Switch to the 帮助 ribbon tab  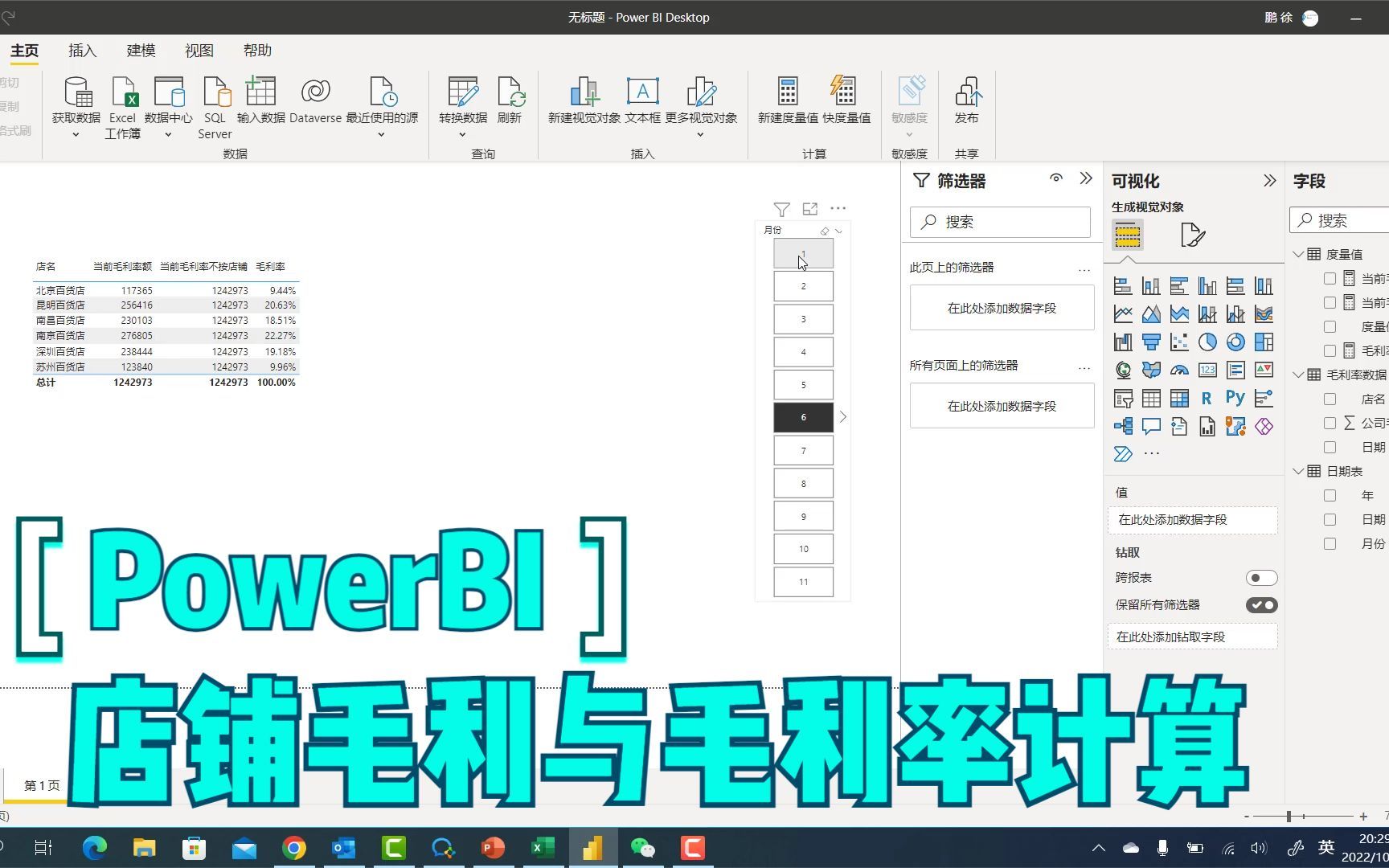tap(257, 51)
